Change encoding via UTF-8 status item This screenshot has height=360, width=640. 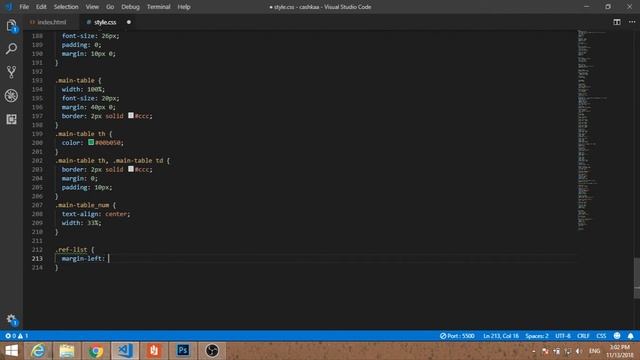pos(563,336)
